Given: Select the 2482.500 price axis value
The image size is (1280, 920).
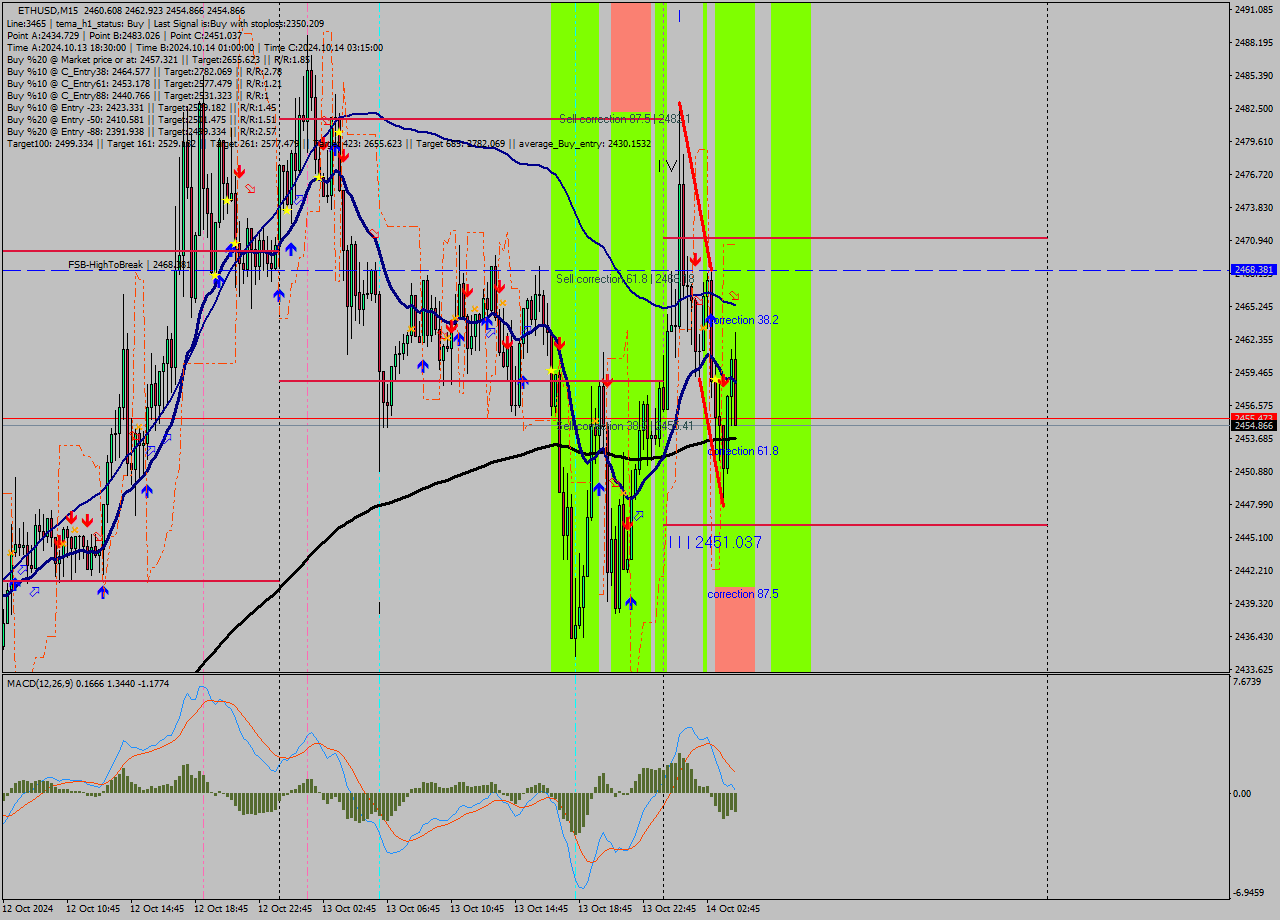Looking at the screenshot, I should point(1254,108).
